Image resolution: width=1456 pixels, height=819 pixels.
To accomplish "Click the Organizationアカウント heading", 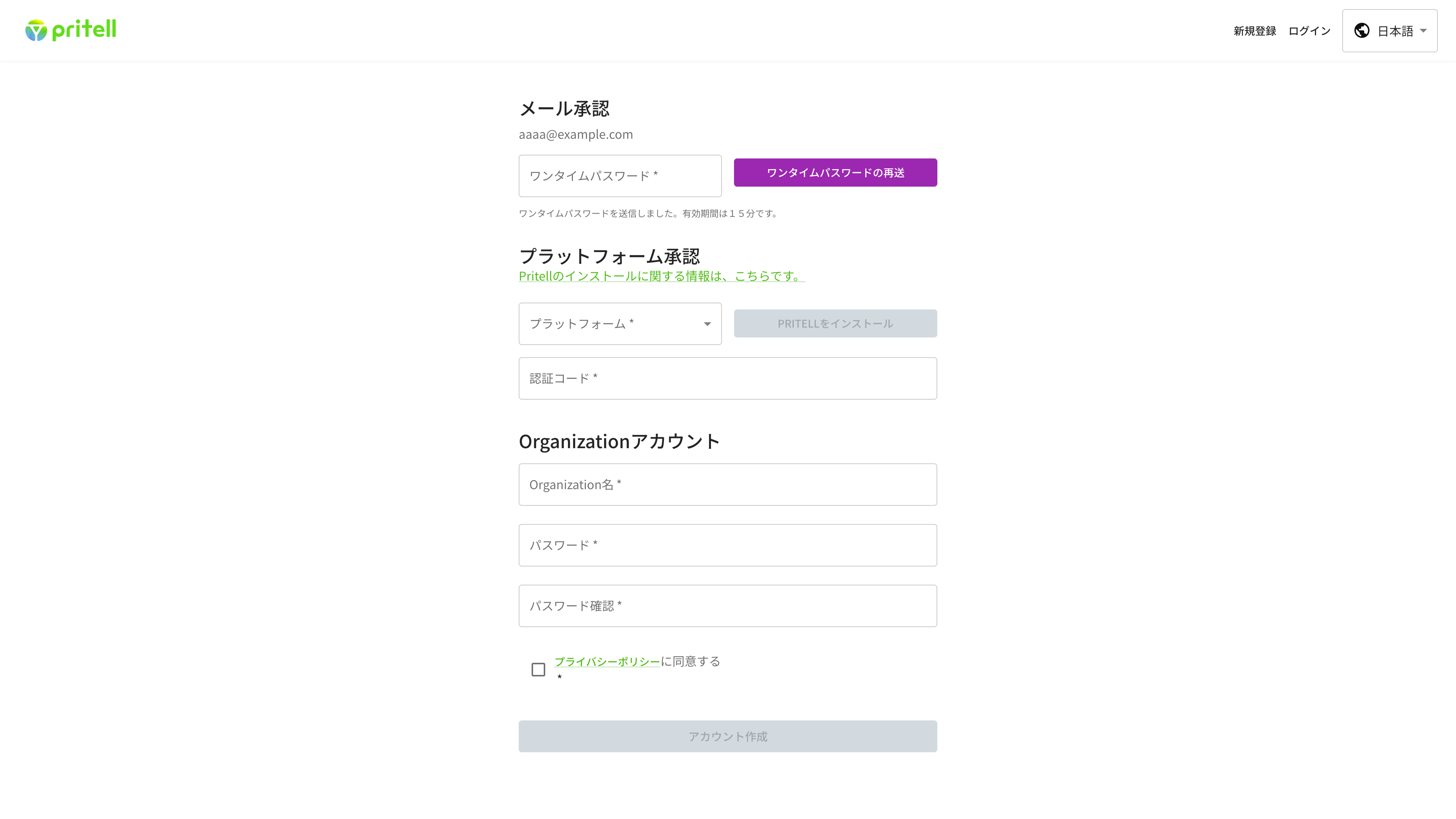I will [x=620, y=441].
